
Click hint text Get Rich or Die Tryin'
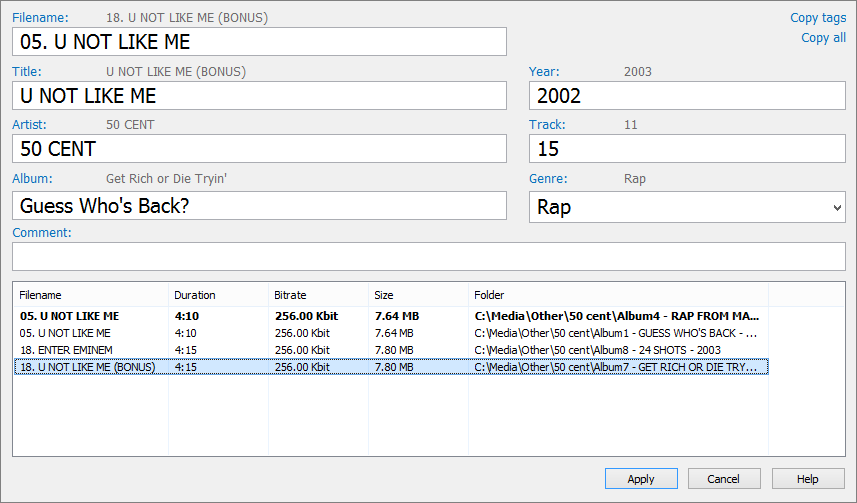pyautogui.click(x=166, y=179)
